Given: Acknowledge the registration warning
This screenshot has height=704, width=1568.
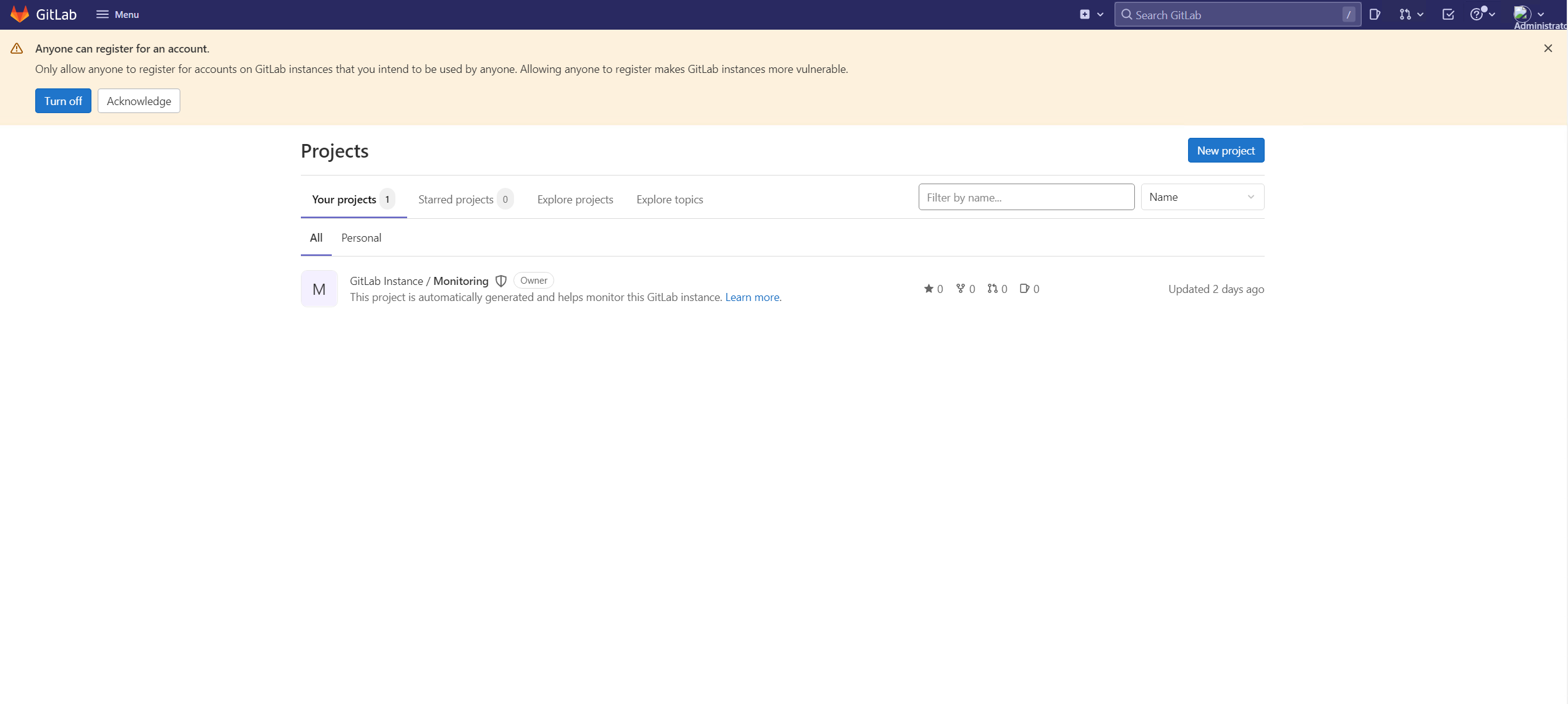Looking at the screenshot, I should point(138,101).
